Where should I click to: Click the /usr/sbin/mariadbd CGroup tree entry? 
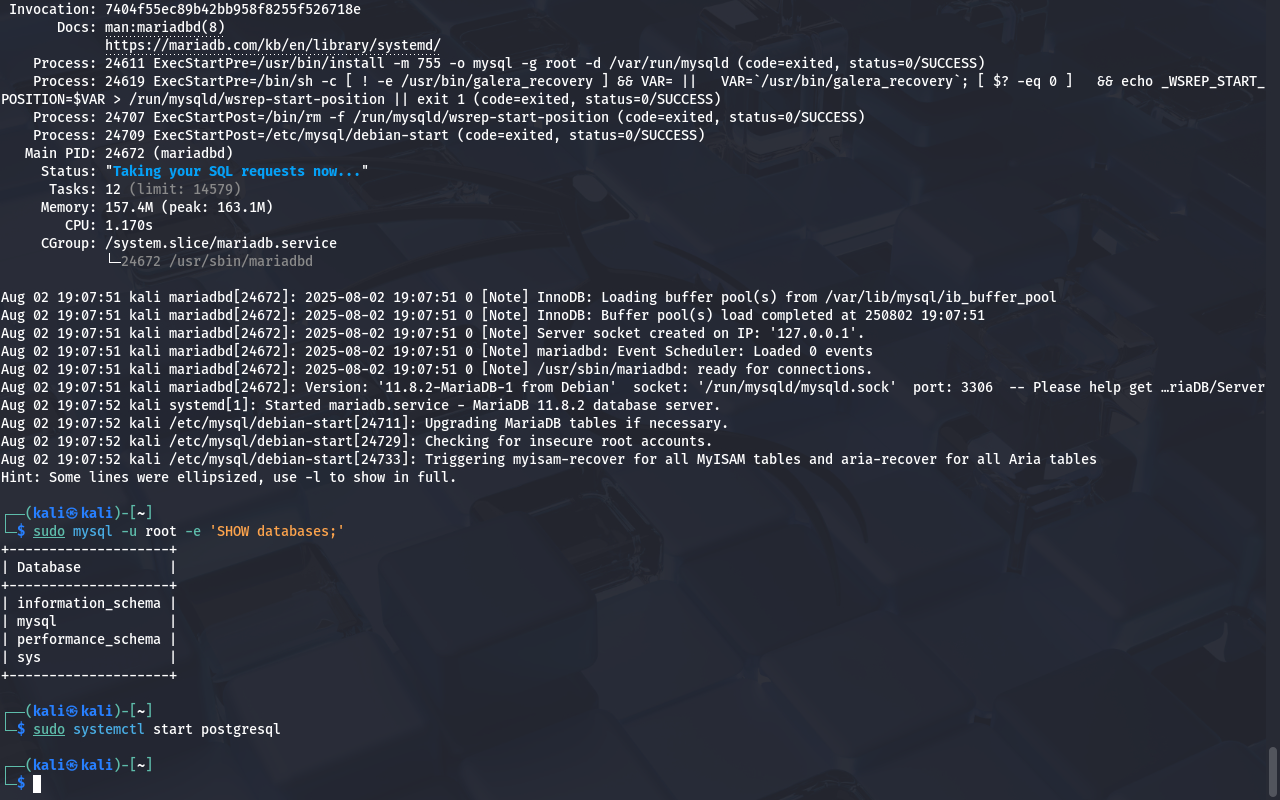pos(217,261)
